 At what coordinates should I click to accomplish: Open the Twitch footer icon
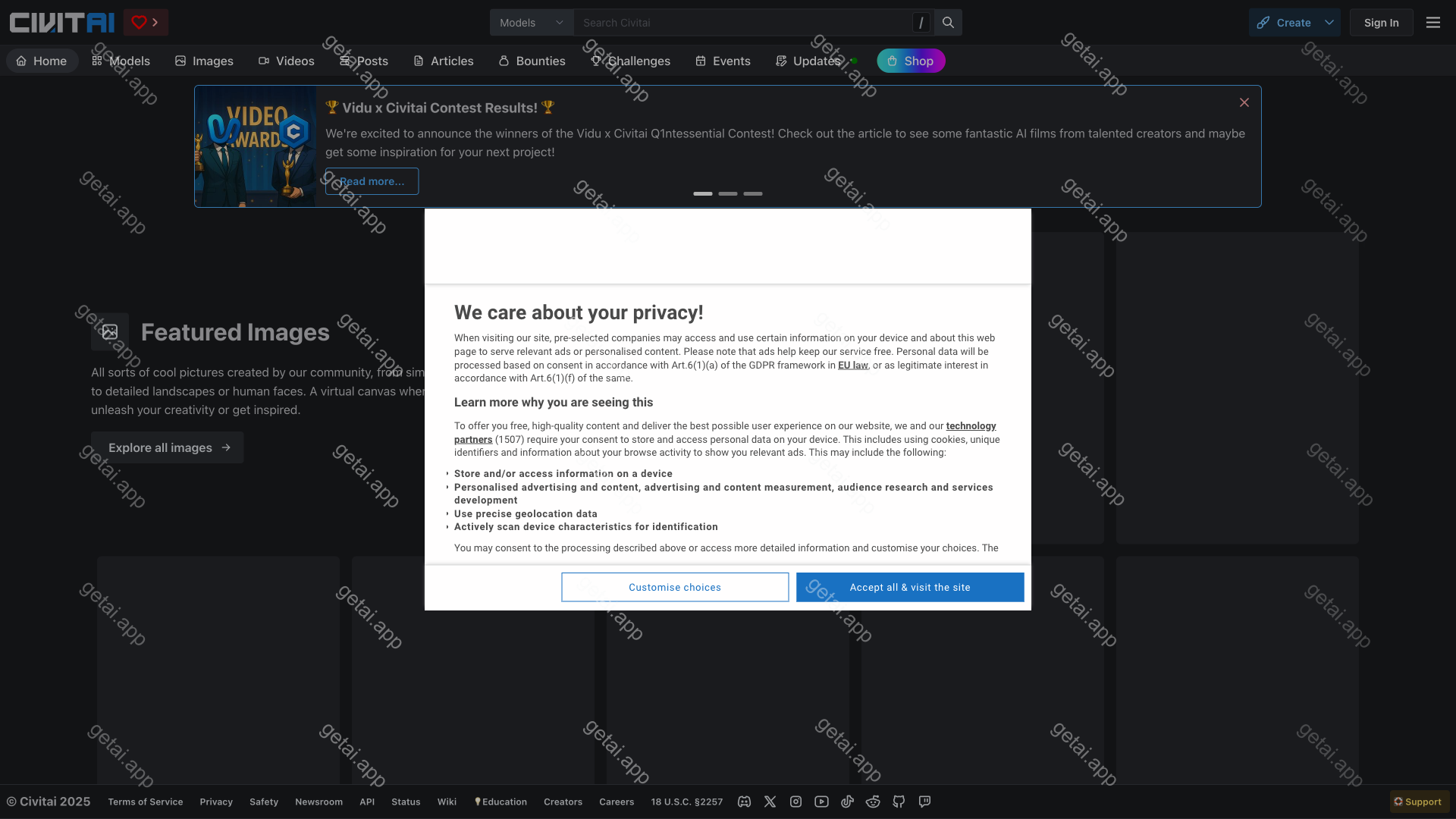[924, 802]
